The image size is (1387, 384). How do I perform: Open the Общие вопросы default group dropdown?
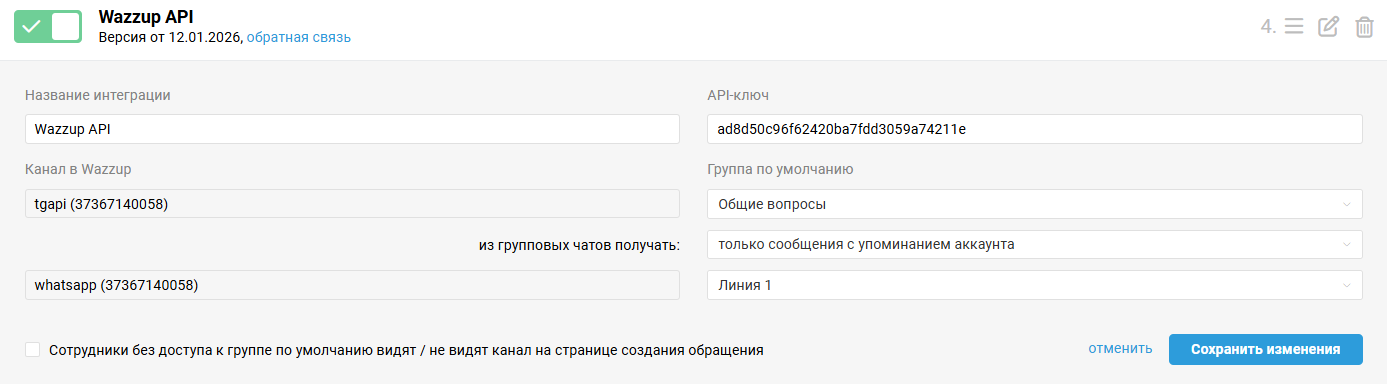click(1035, 204)
